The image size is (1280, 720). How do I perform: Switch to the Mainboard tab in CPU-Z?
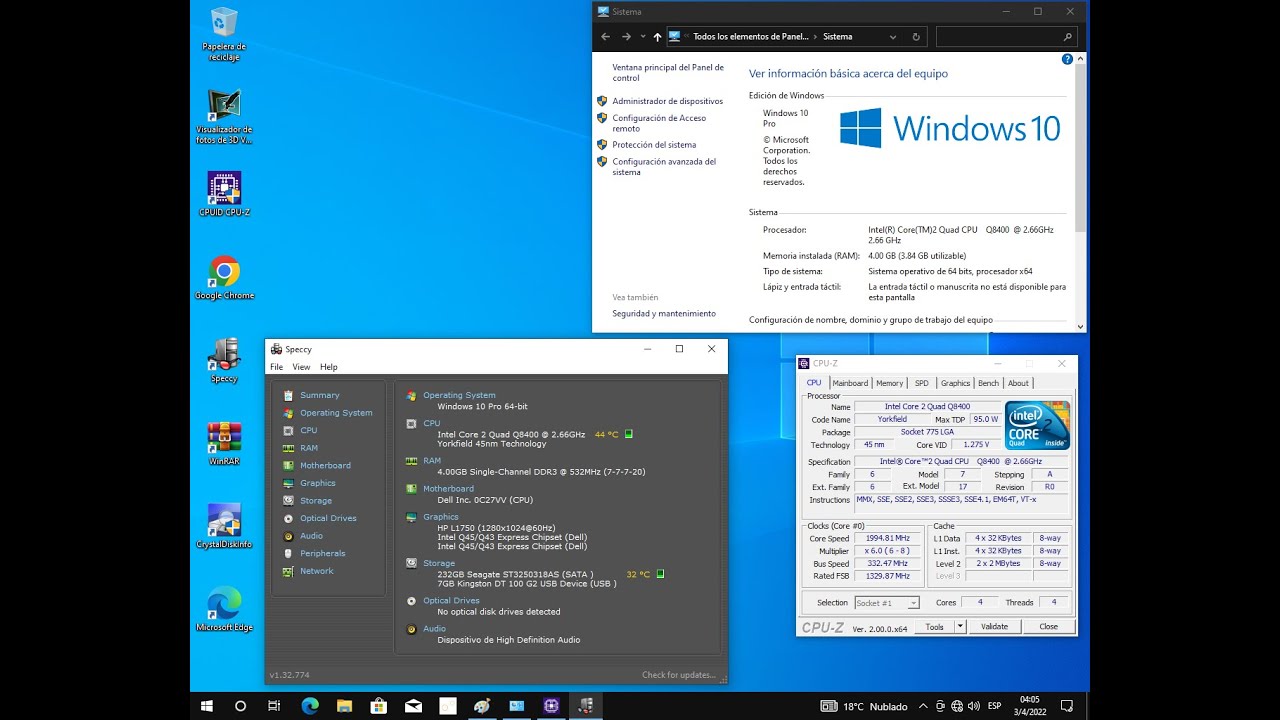[850, 383]
